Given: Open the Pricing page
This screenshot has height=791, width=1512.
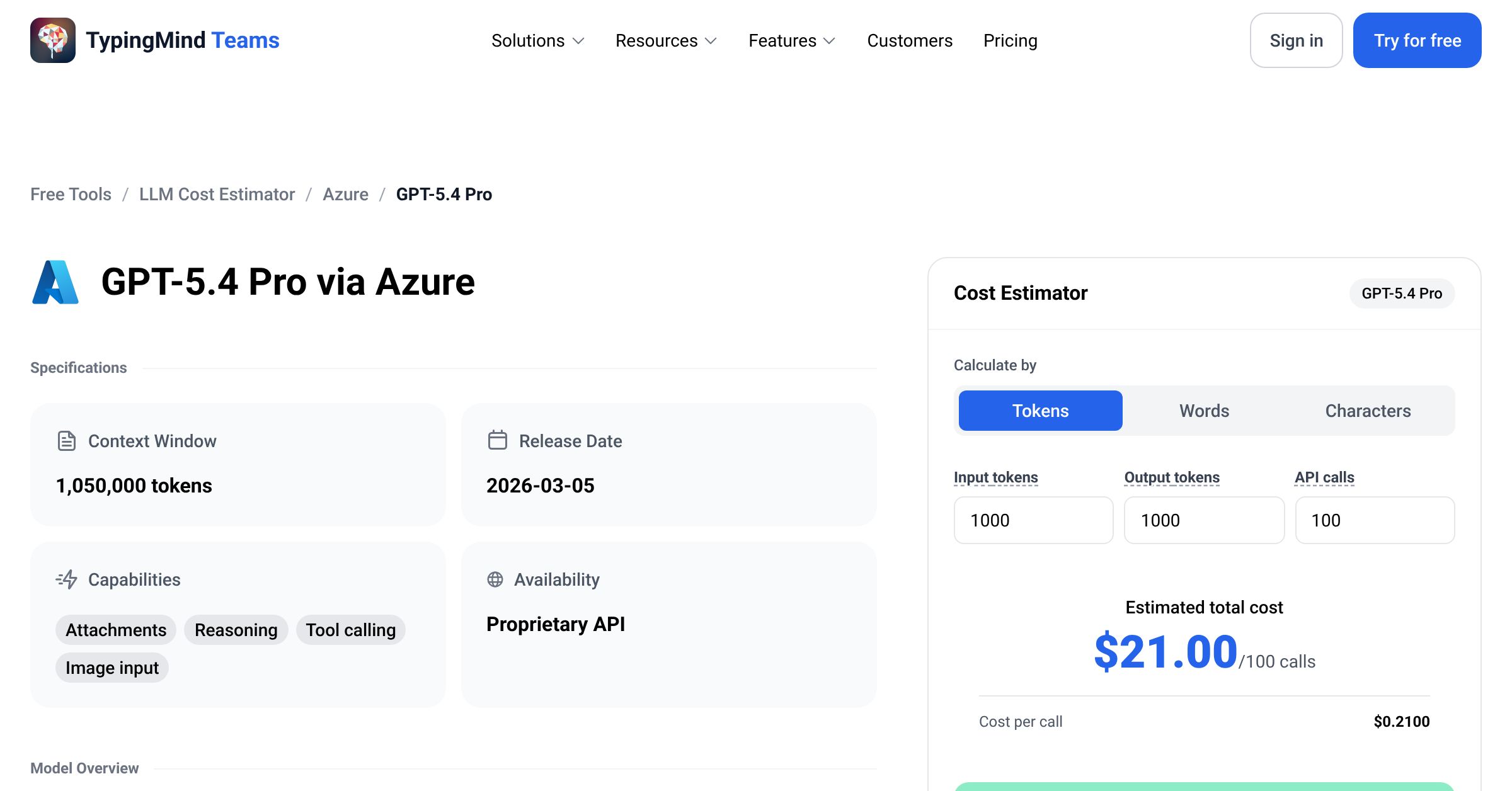Looking at the screenshot, I should pyautogui.click(x=1011, y=41).
